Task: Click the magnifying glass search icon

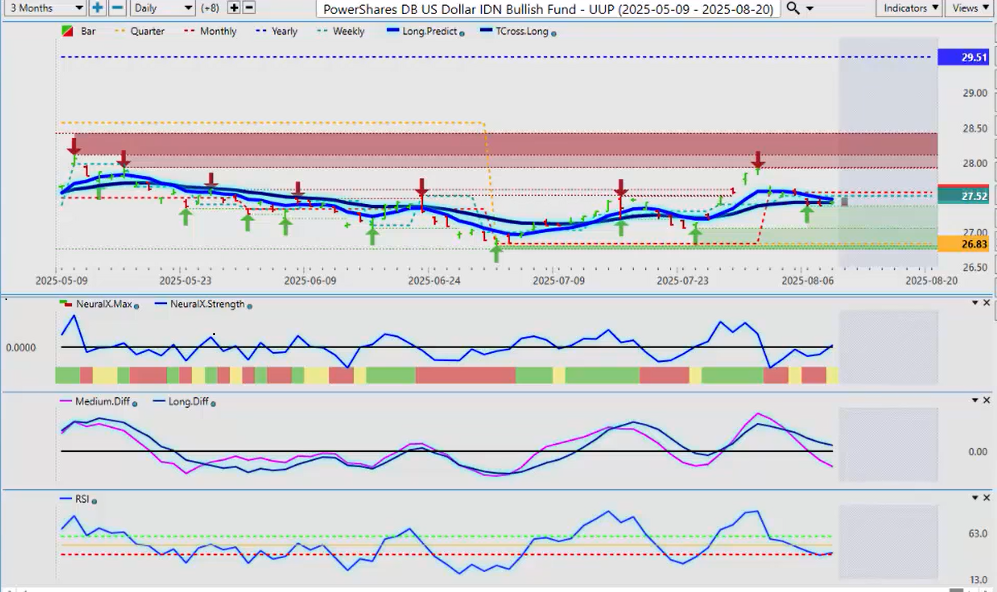Action: 792,8
